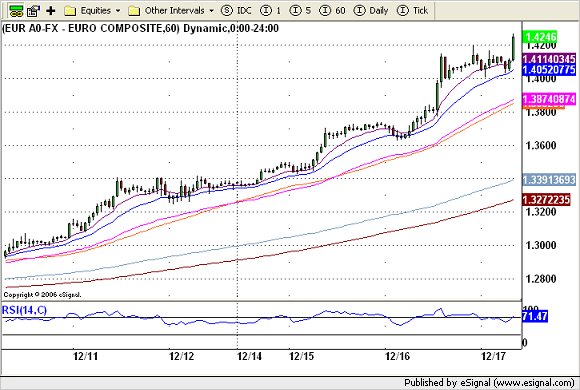Viewport: 580px width, 390px height.
Task: Click the 12/12 date on the time axis
Action: (x=182, y=356)
